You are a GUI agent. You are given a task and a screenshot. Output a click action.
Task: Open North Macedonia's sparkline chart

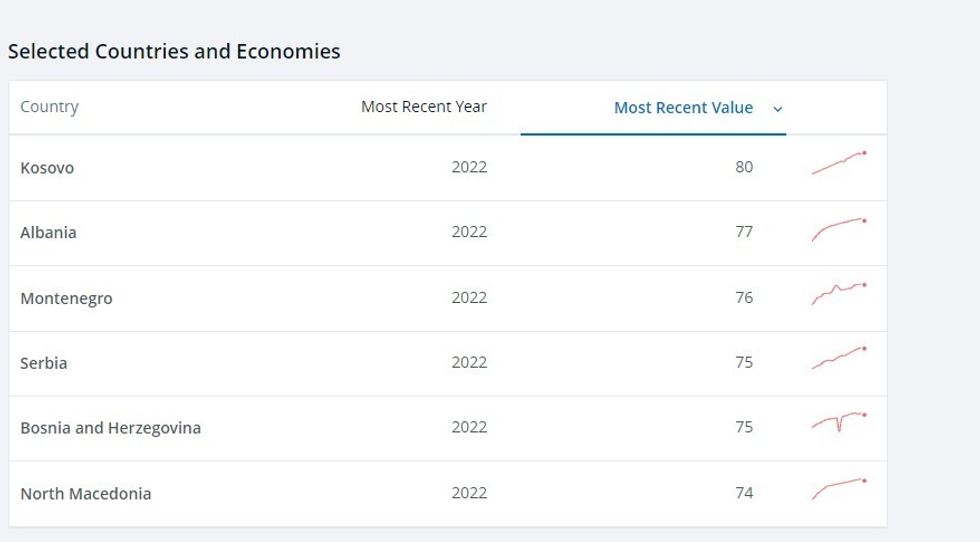click(839, 489)
